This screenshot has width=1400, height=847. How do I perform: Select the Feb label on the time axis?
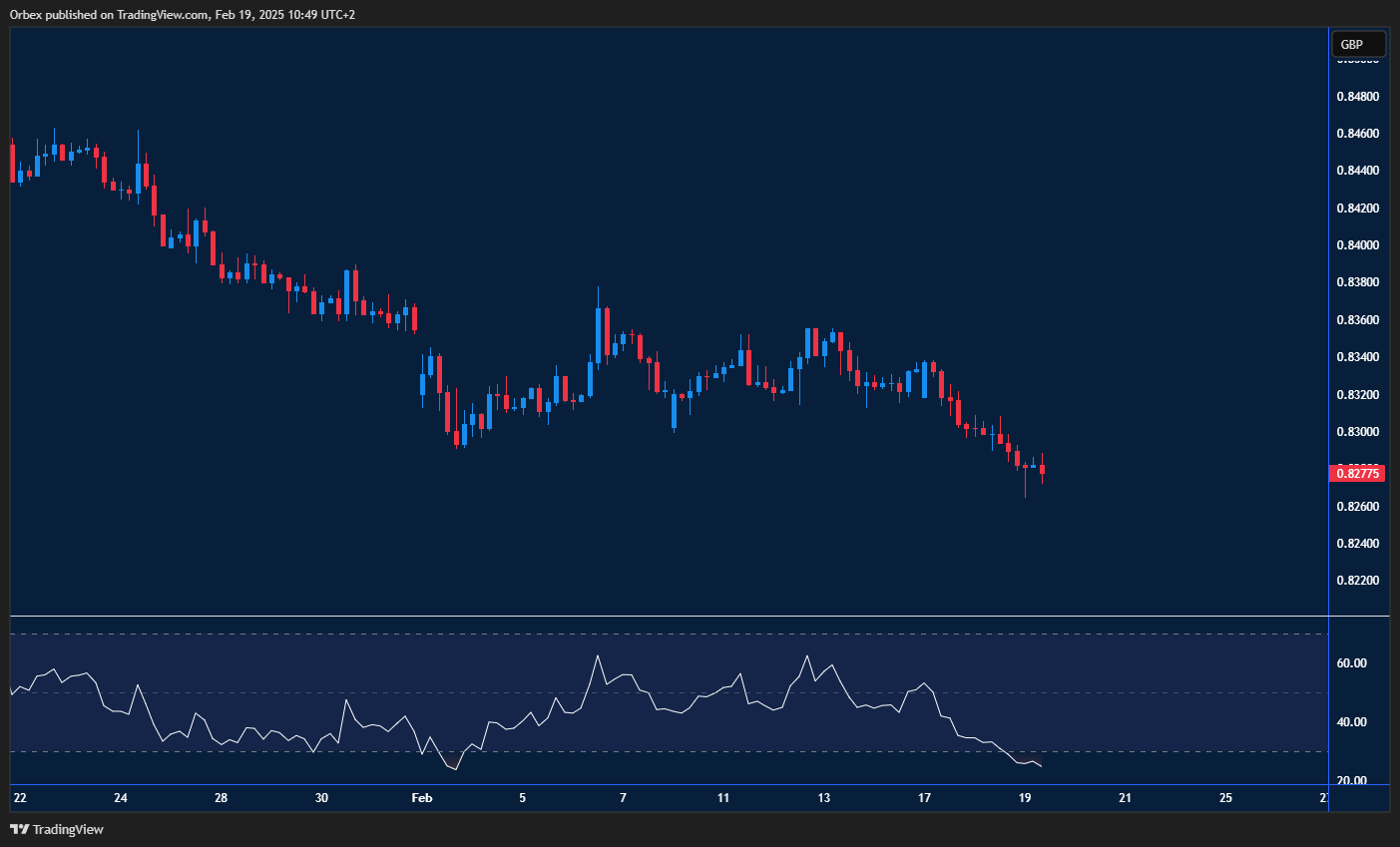click(x=421, y=798)
